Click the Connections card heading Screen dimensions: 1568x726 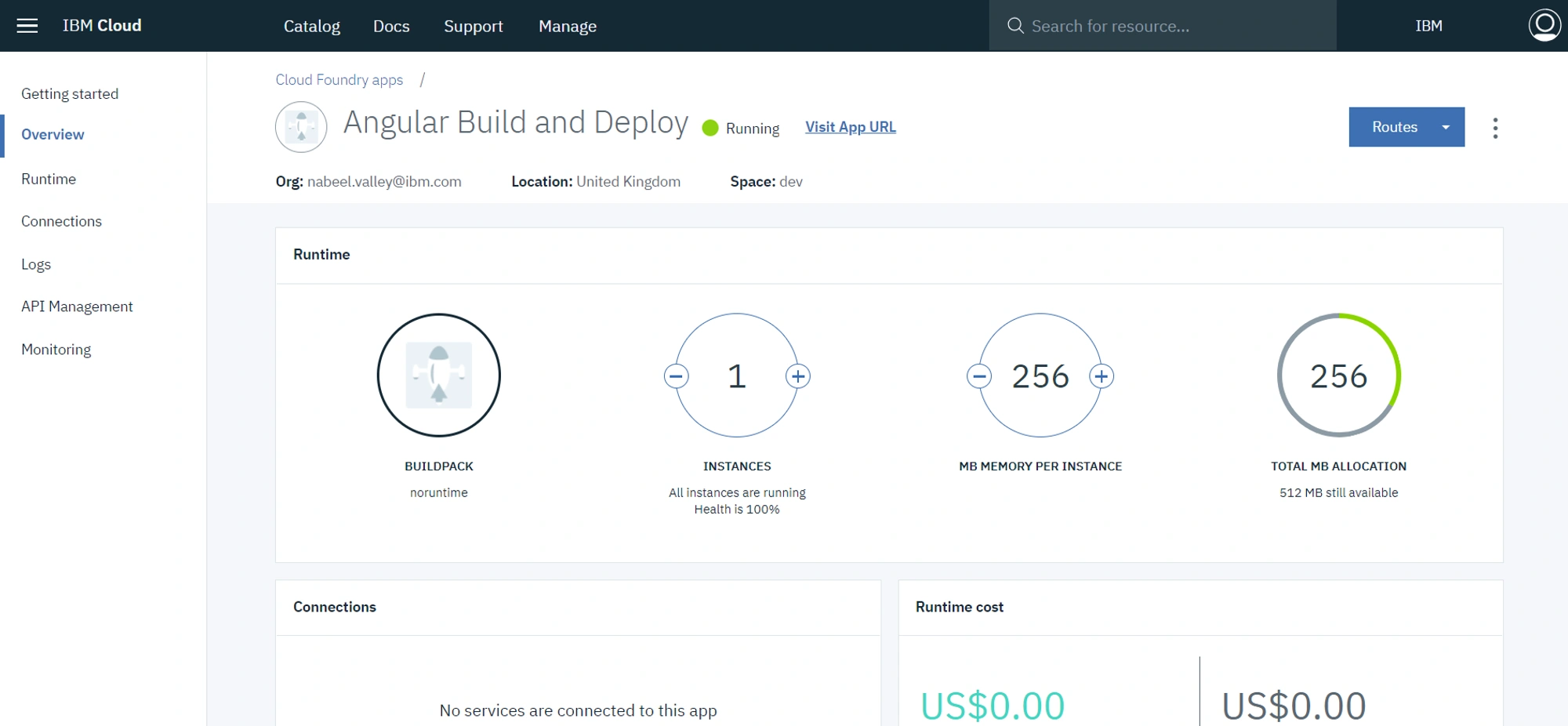click(x=335, y=607)
